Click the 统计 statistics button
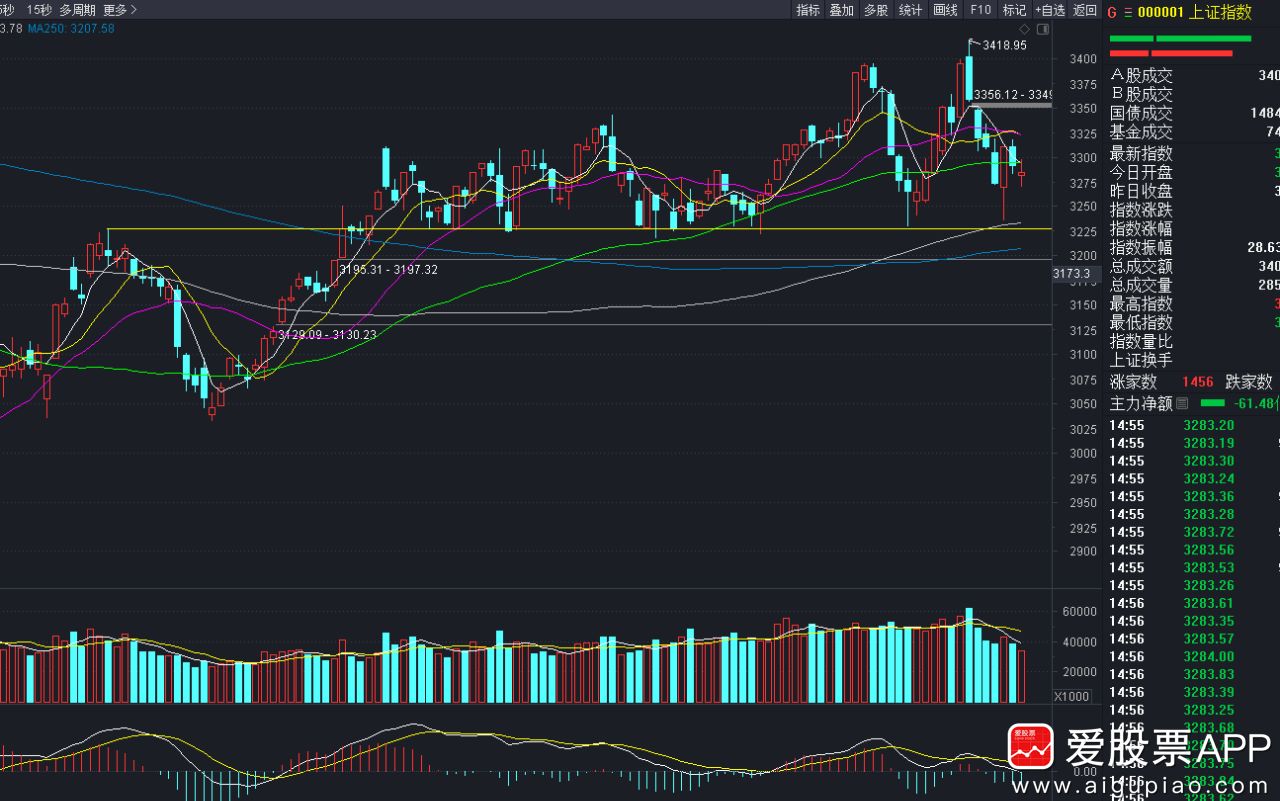The width and height of the screenshot is (1280, 801). (911, 10)
